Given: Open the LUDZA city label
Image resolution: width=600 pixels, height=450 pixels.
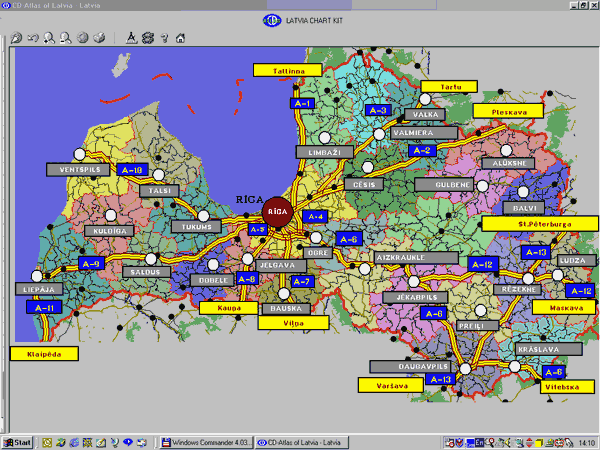Looking at the screenshot, I should pyautogui.click(x=577, y=261).
